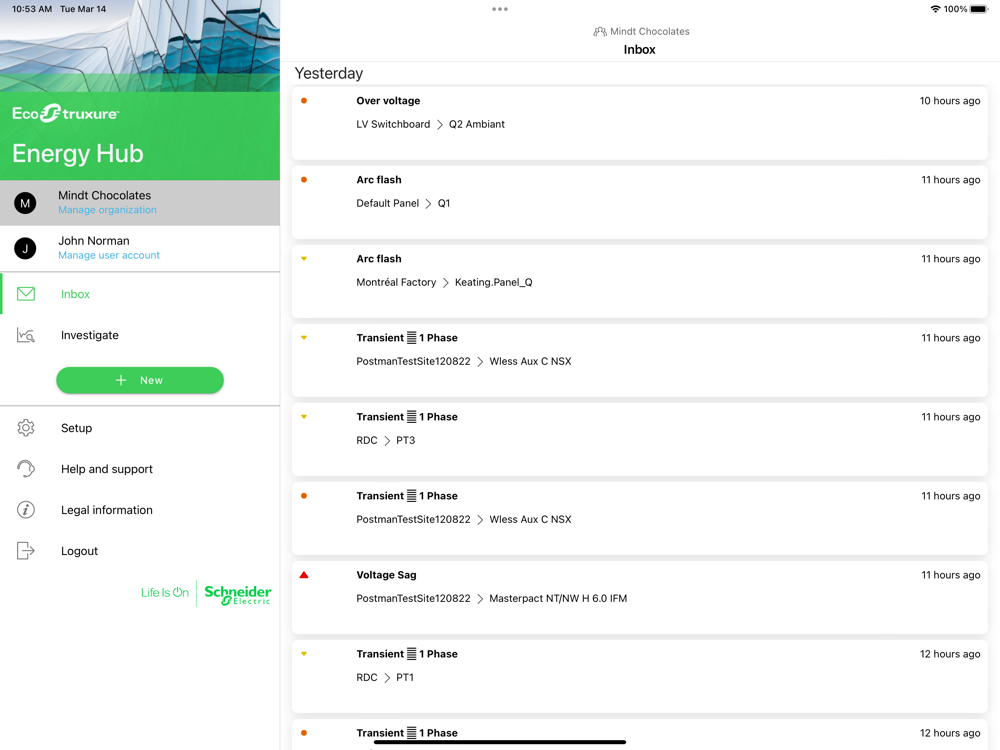
Task: Click the chevron between LV Switchboard and Q2 Ambiant
Action: (439, 124)
